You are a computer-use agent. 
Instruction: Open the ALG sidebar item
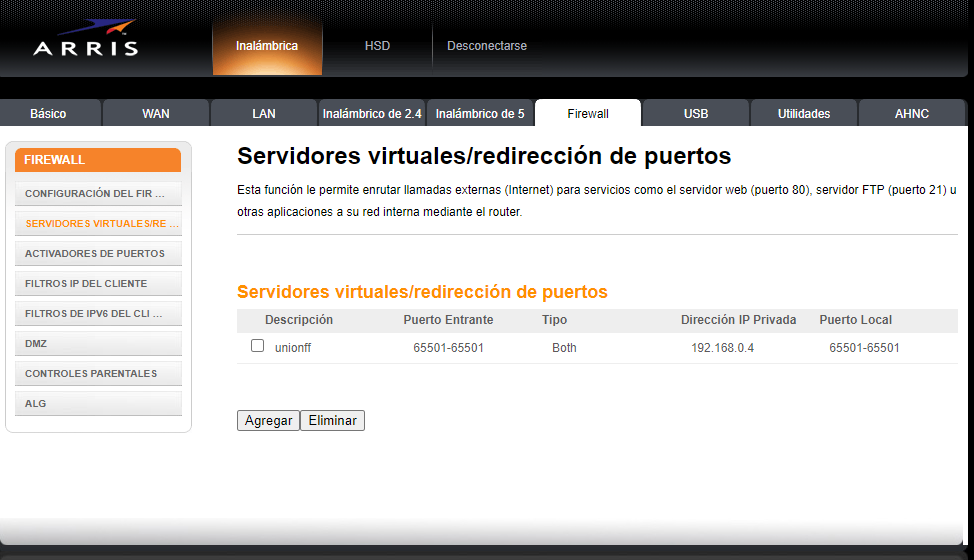98,404
